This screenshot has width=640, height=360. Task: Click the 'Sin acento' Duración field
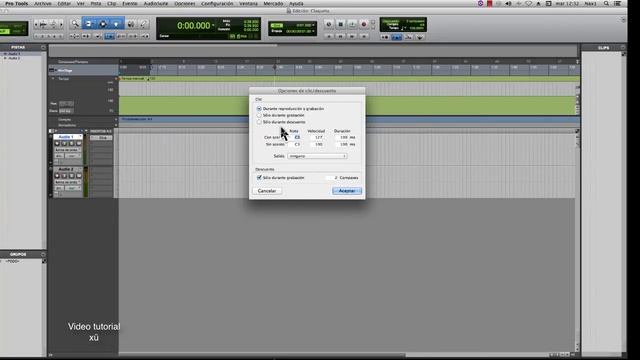click(x=342, y=144)
